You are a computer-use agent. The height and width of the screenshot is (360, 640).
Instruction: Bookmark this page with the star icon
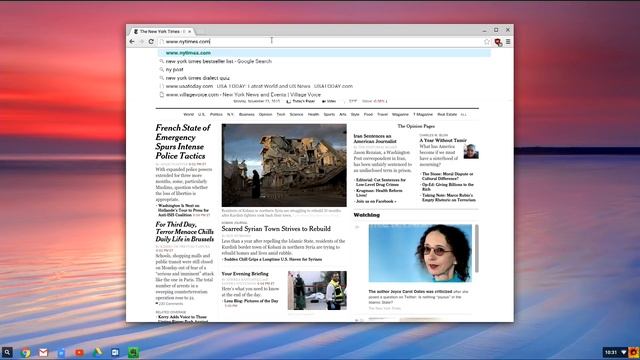(487, 42)
